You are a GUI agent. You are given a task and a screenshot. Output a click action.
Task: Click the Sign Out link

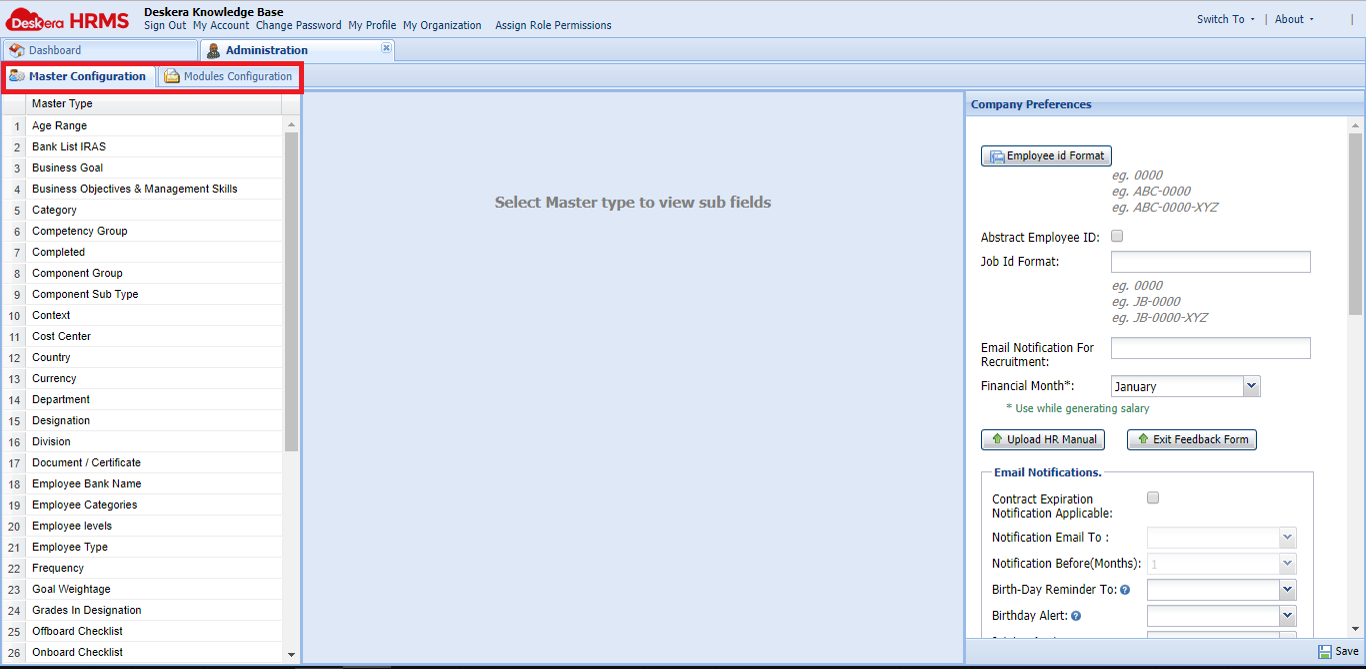pos(164,25)
